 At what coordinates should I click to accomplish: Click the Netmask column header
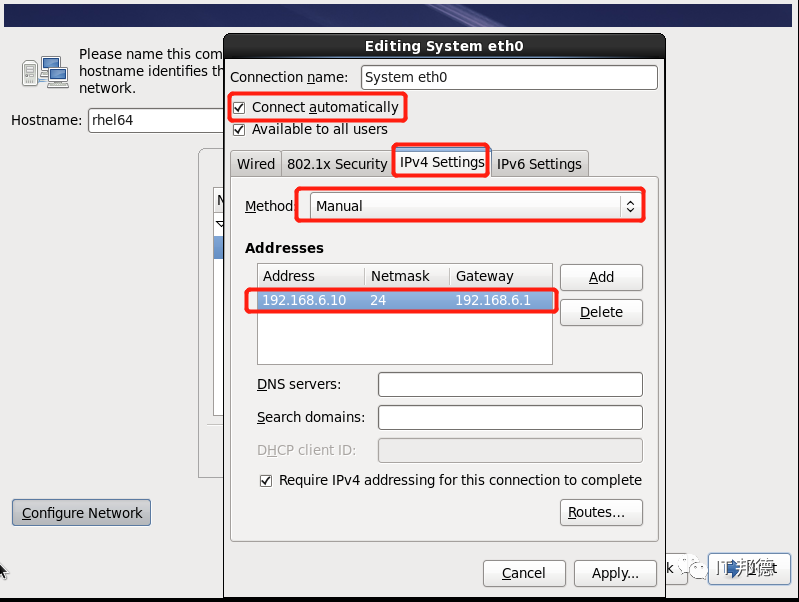(407, 276)
